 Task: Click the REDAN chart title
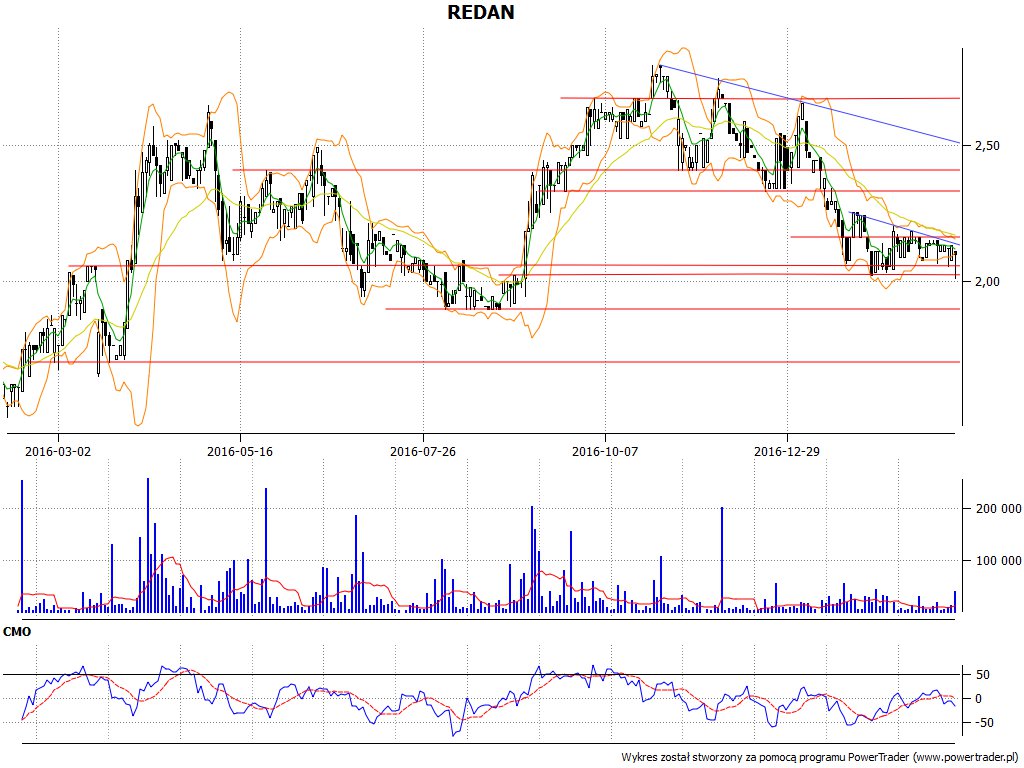(481, 12)
